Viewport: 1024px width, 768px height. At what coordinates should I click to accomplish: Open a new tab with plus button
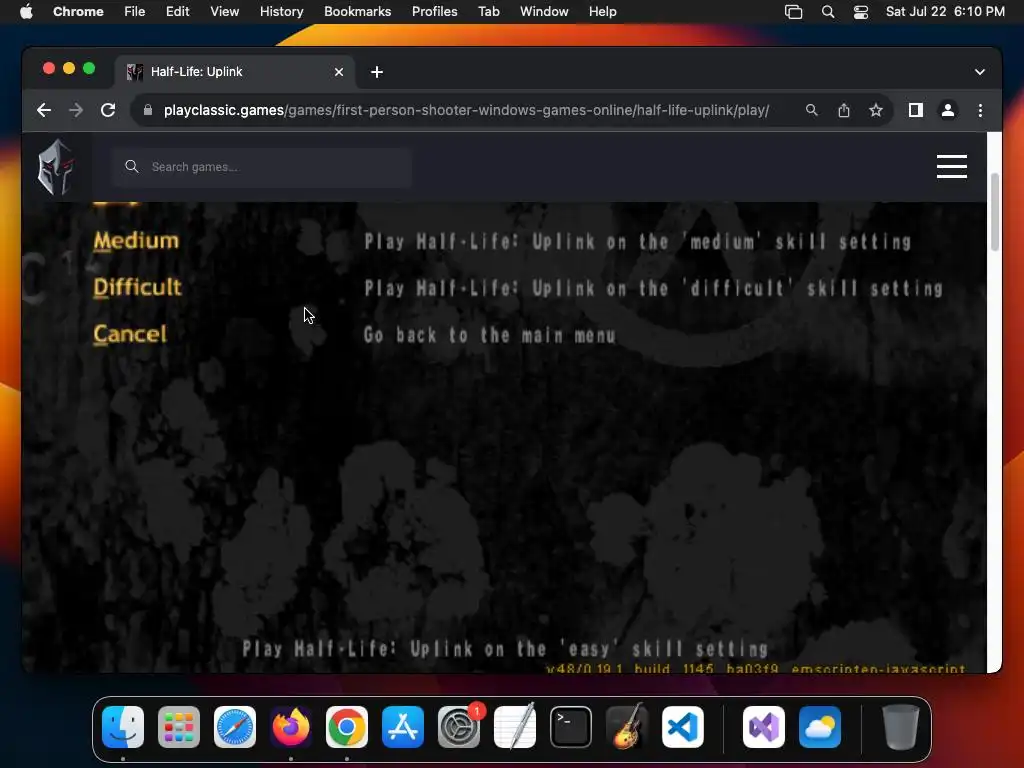(377, 72)
